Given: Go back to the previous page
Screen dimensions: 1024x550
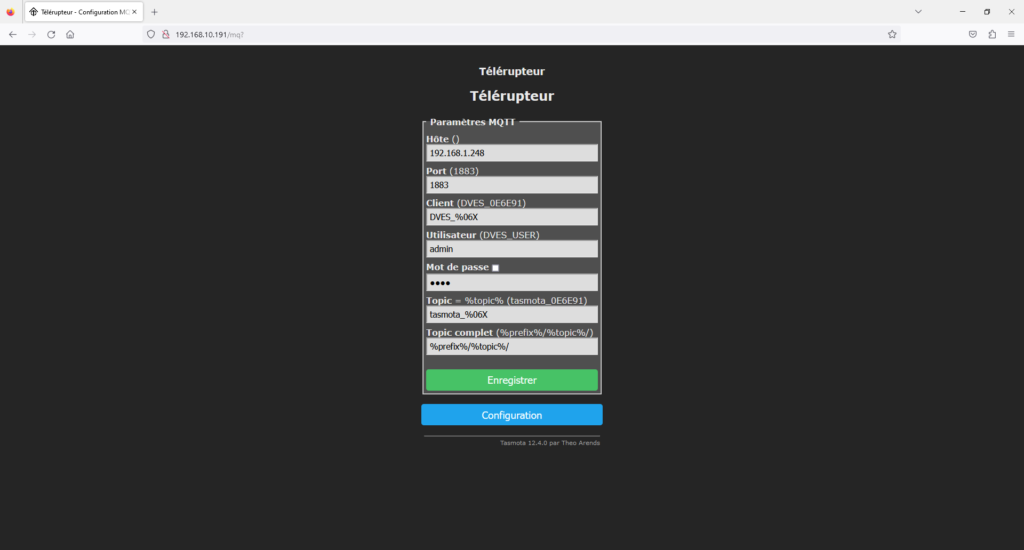Looking at the screenshot, I should click(13, 35).
